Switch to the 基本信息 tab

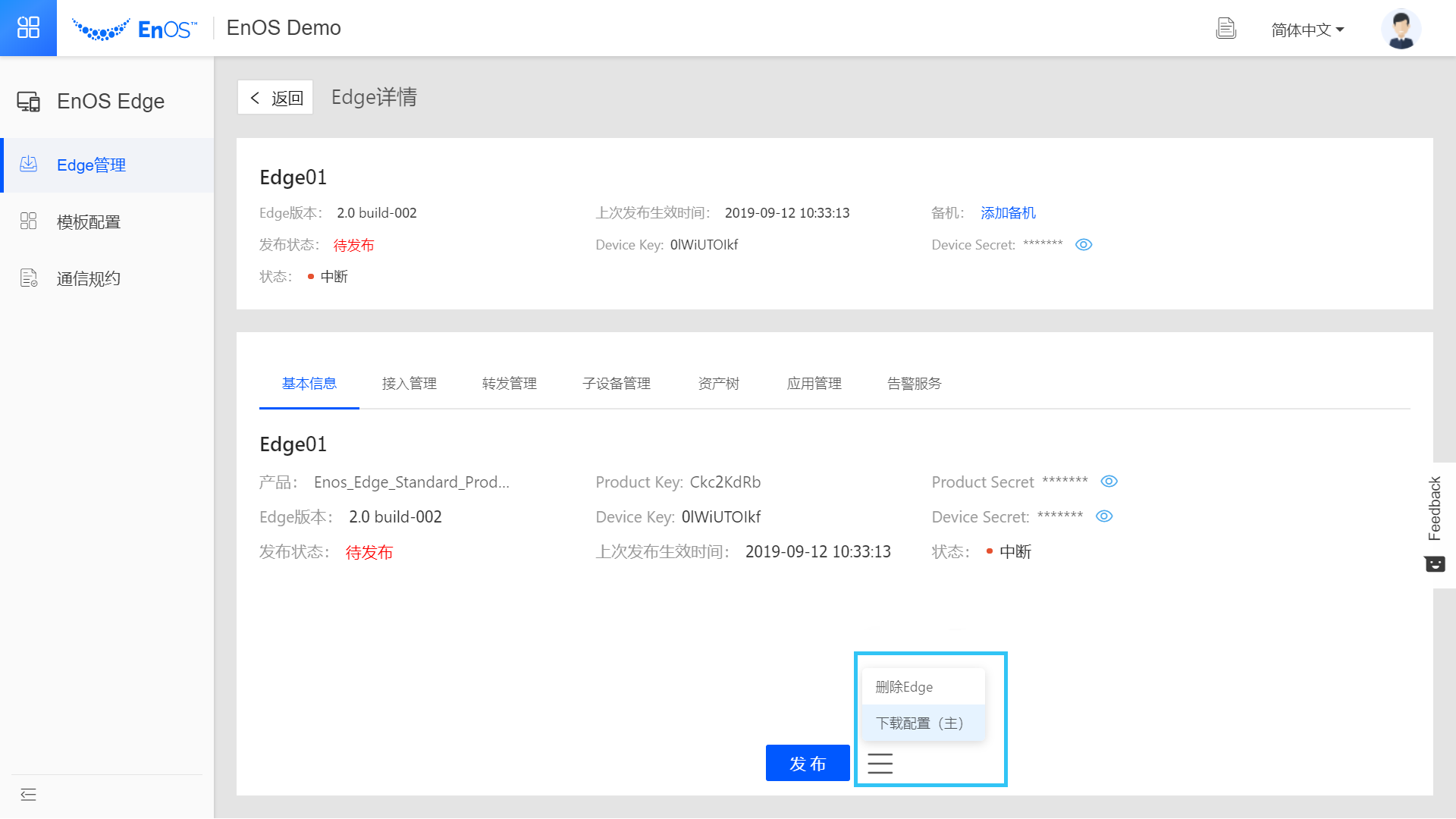309,384
